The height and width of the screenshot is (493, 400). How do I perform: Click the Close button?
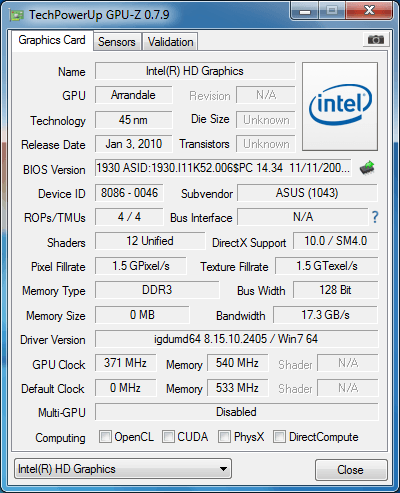pyautogui.click(x=351, y=470)
